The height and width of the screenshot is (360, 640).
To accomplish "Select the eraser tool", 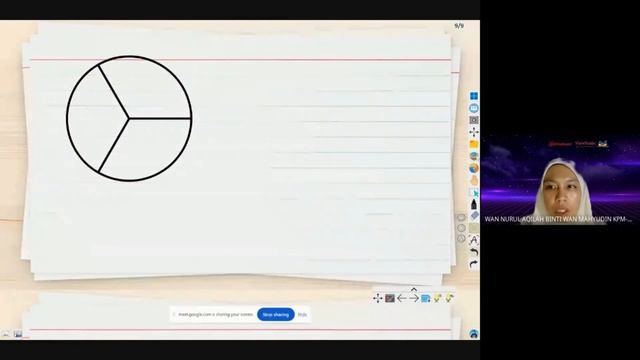I will (x=474, y=216).
